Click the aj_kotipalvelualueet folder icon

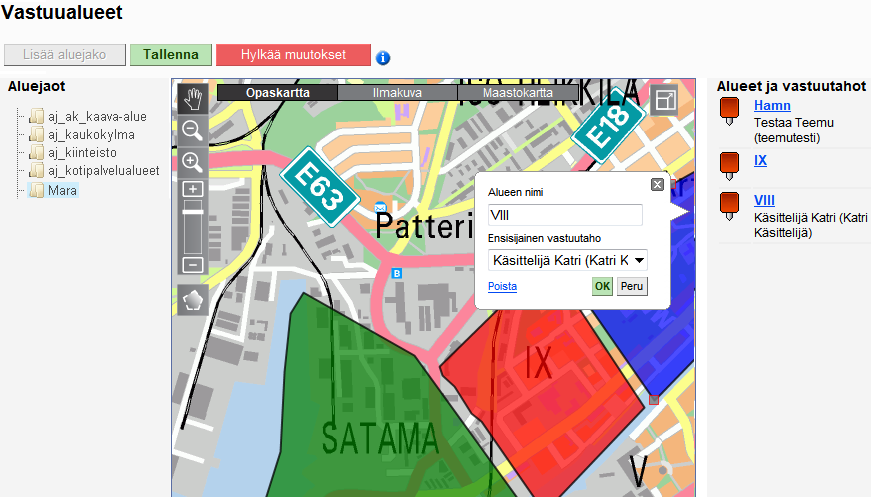(x=37, y=170)
